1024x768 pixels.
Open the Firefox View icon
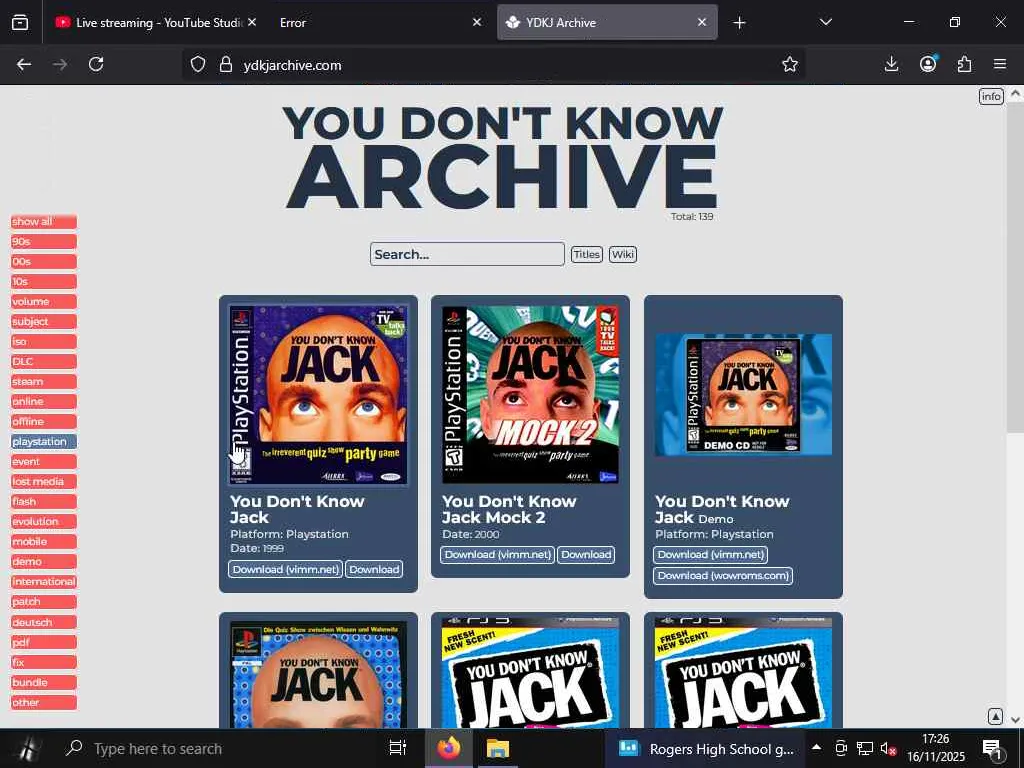(x=20, y=23)
